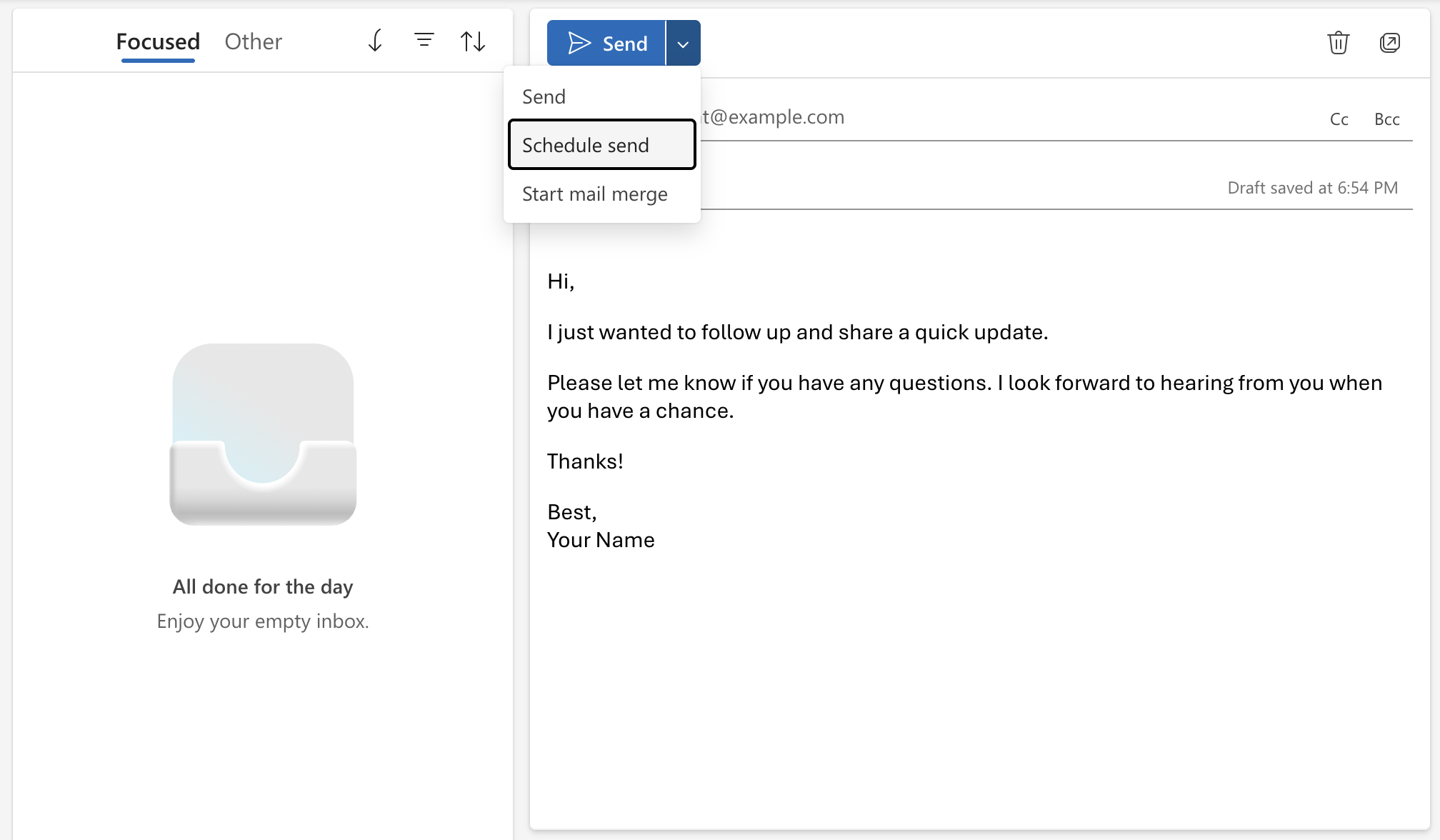The height and width of the screenshot is (840, 1440).
Task: Click 'I just wanted to follow up' sentence
Action: [797, 332]
